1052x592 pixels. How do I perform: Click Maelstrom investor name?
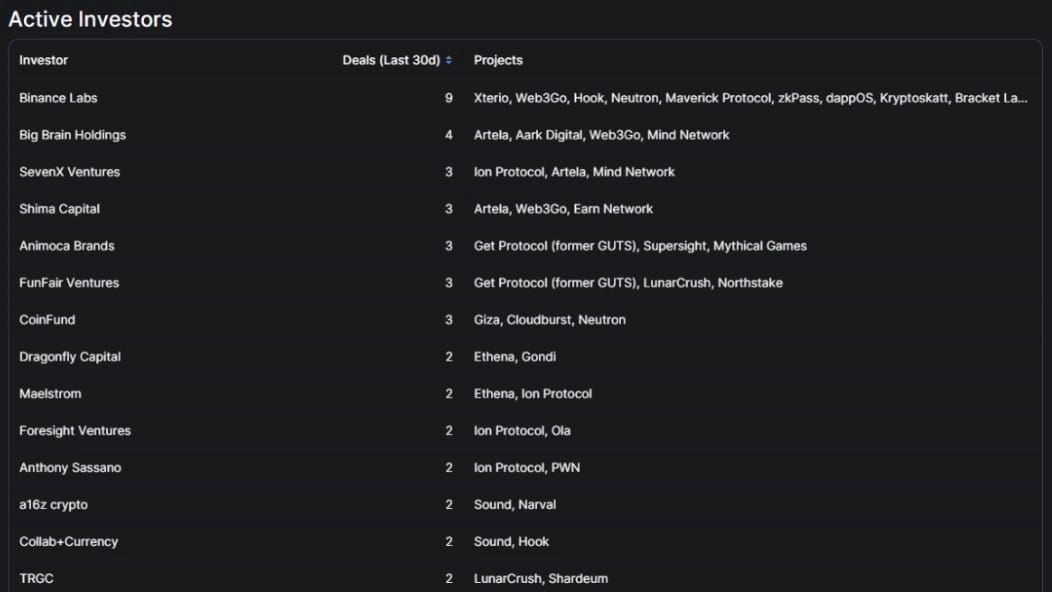[50, 394]
